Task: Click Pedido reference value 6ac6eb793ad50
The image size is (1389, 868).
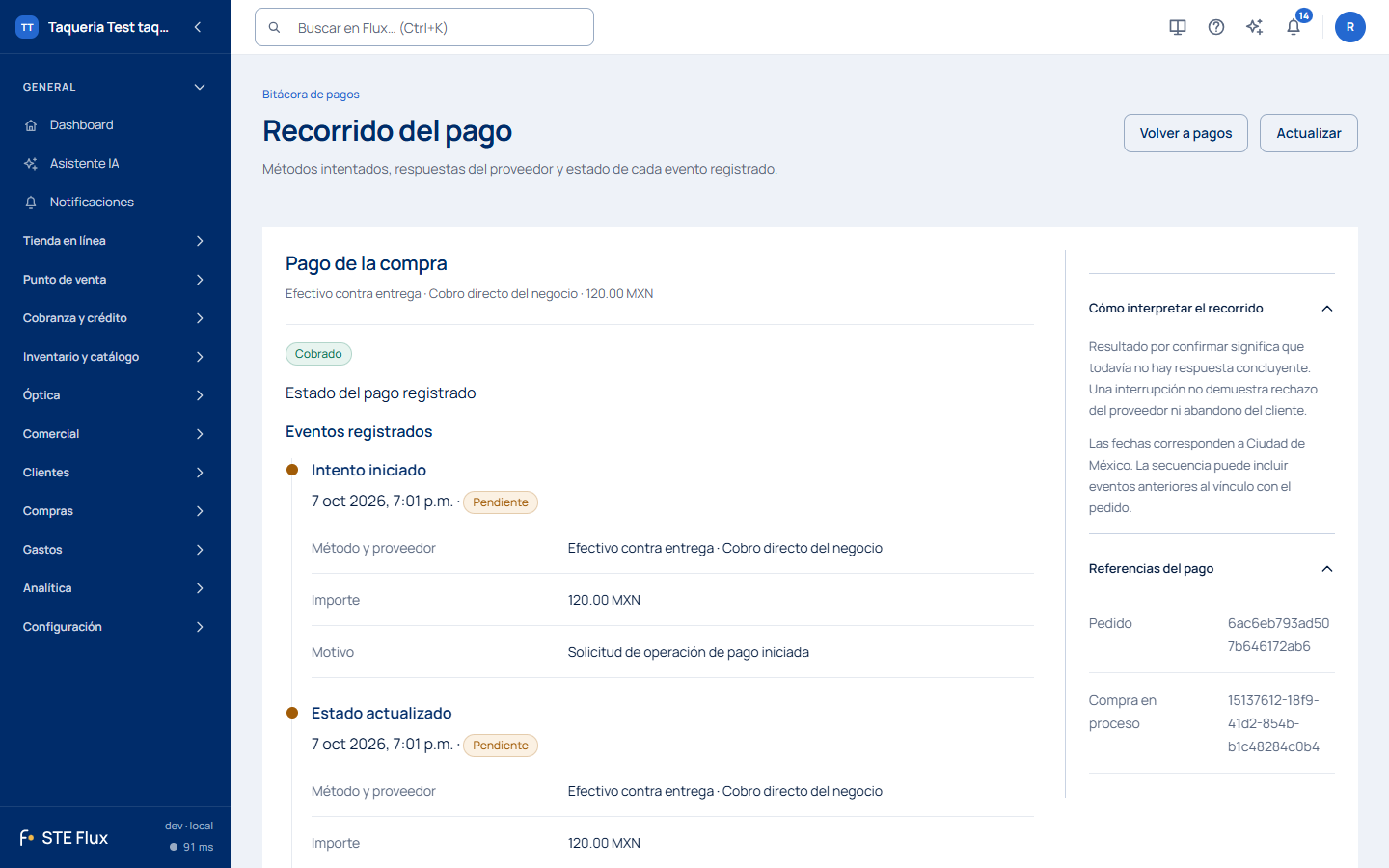Action: (x=1278, y=635)
